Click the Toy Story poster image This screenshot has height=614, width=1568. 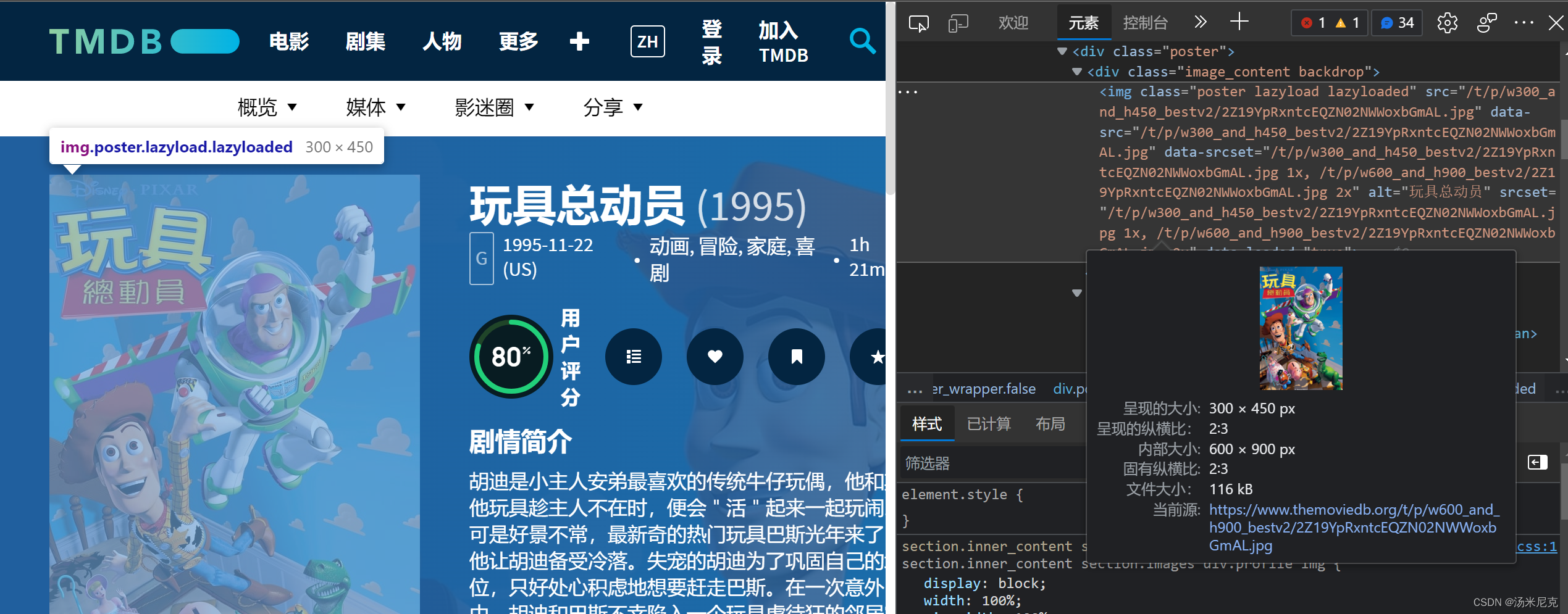coord(235,394)
